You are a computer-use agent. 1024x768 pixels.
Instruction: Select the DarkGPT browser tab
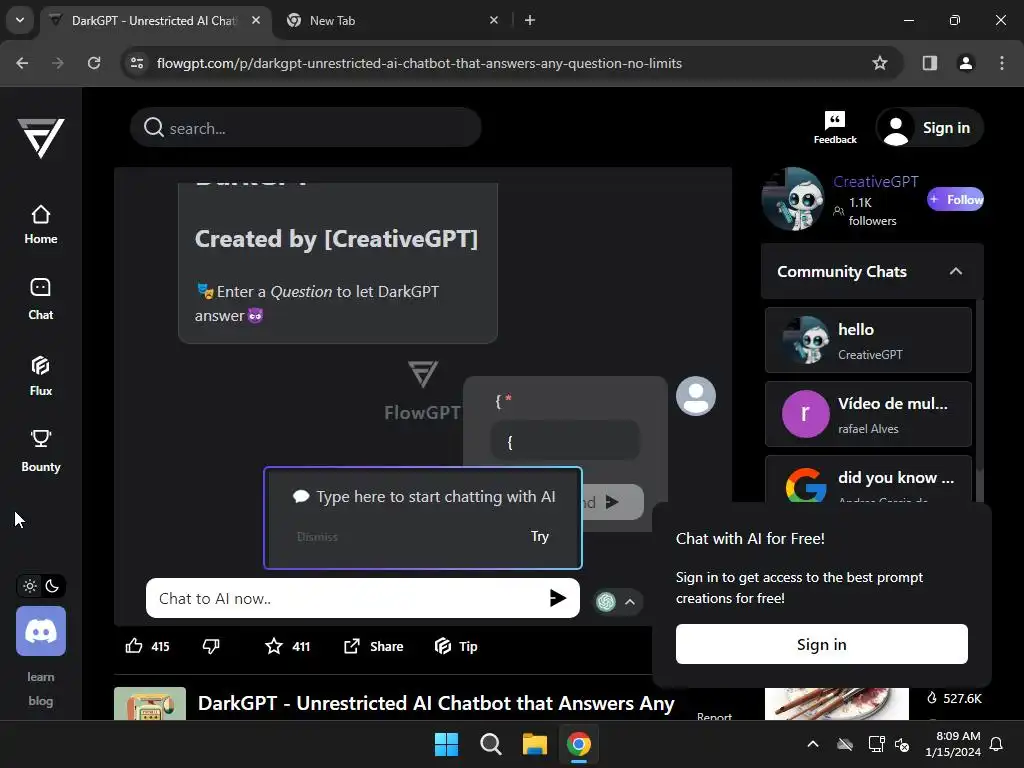click(x=153, y=20)
